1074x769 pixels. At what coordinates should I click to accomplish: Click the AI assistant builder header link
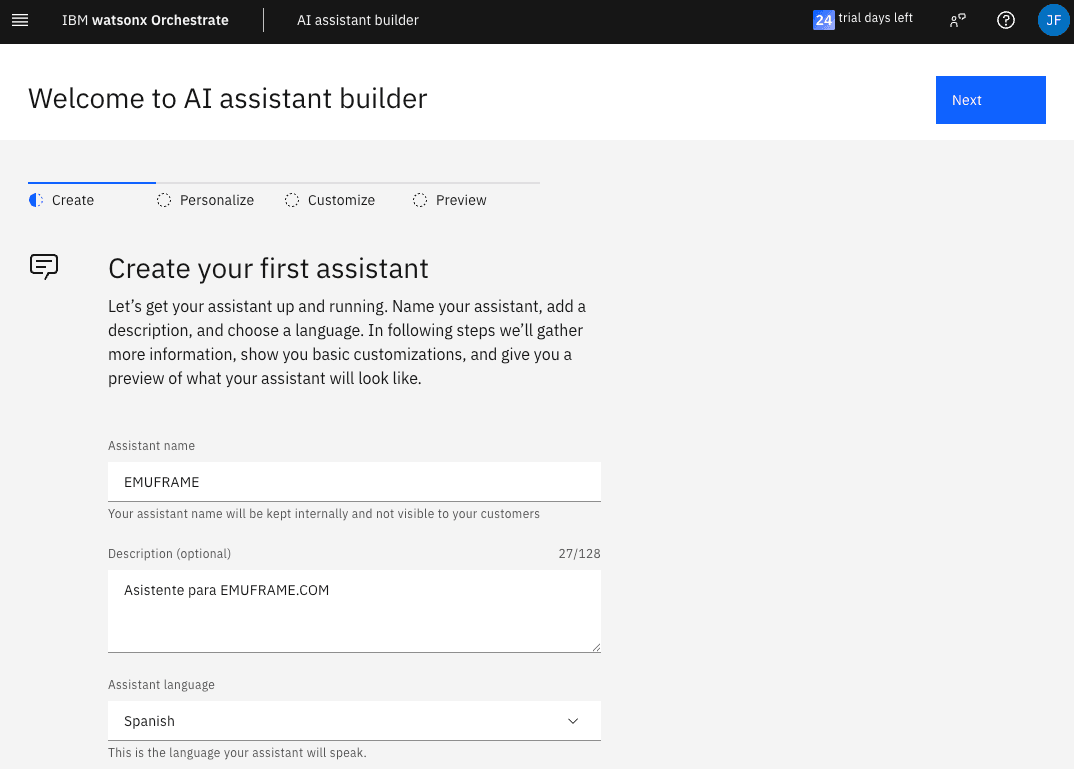coord(358,20)
